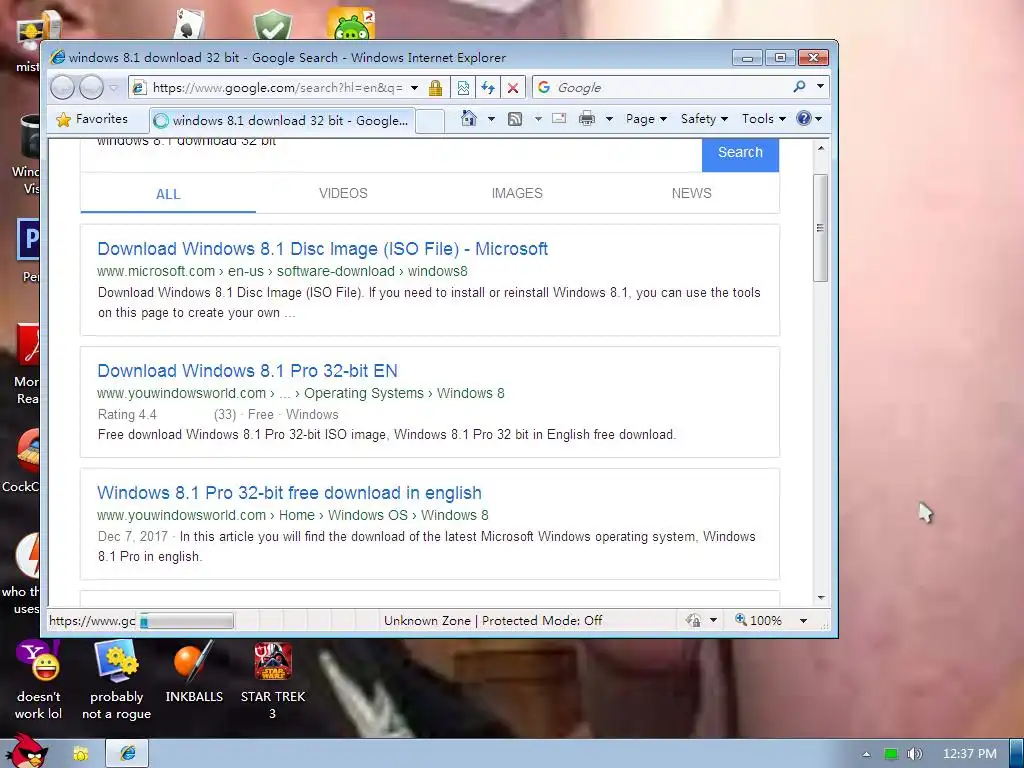Switch to the NEWS results tab
The width and height of the screenshot is (1024, 768).
point(692,193)
